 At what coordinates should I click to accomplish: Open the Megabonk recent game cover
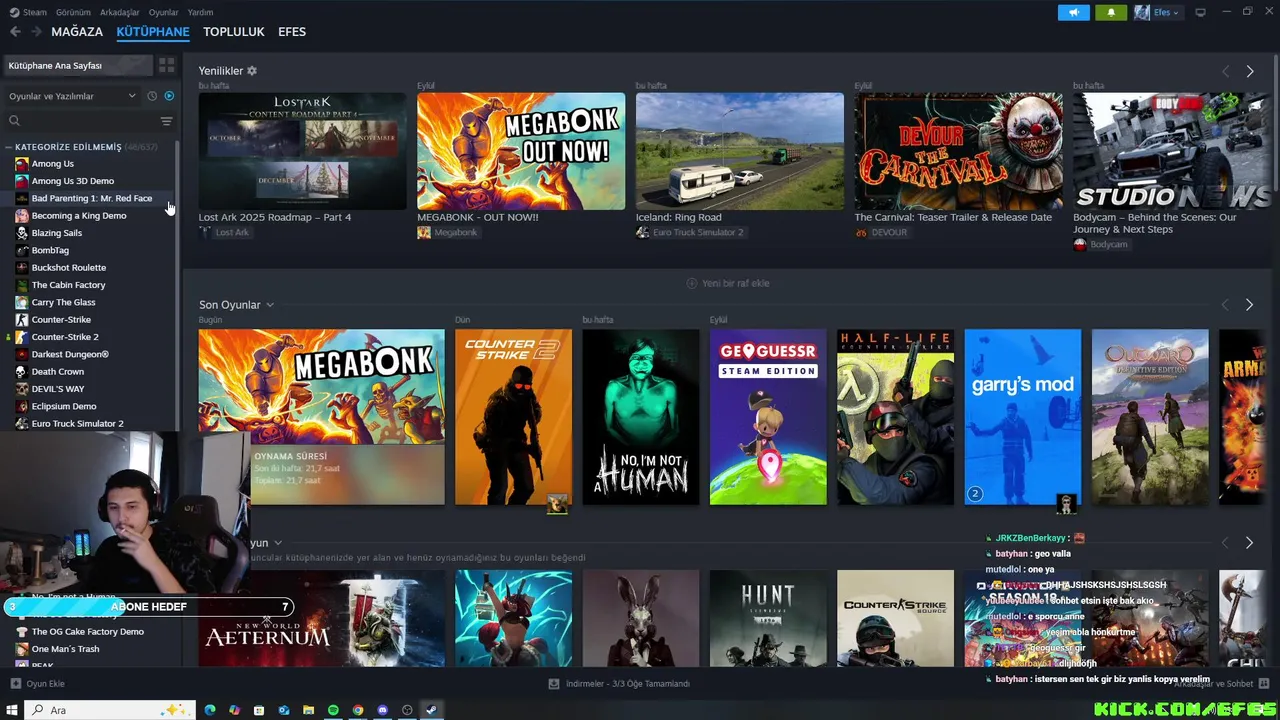point(321,417)
